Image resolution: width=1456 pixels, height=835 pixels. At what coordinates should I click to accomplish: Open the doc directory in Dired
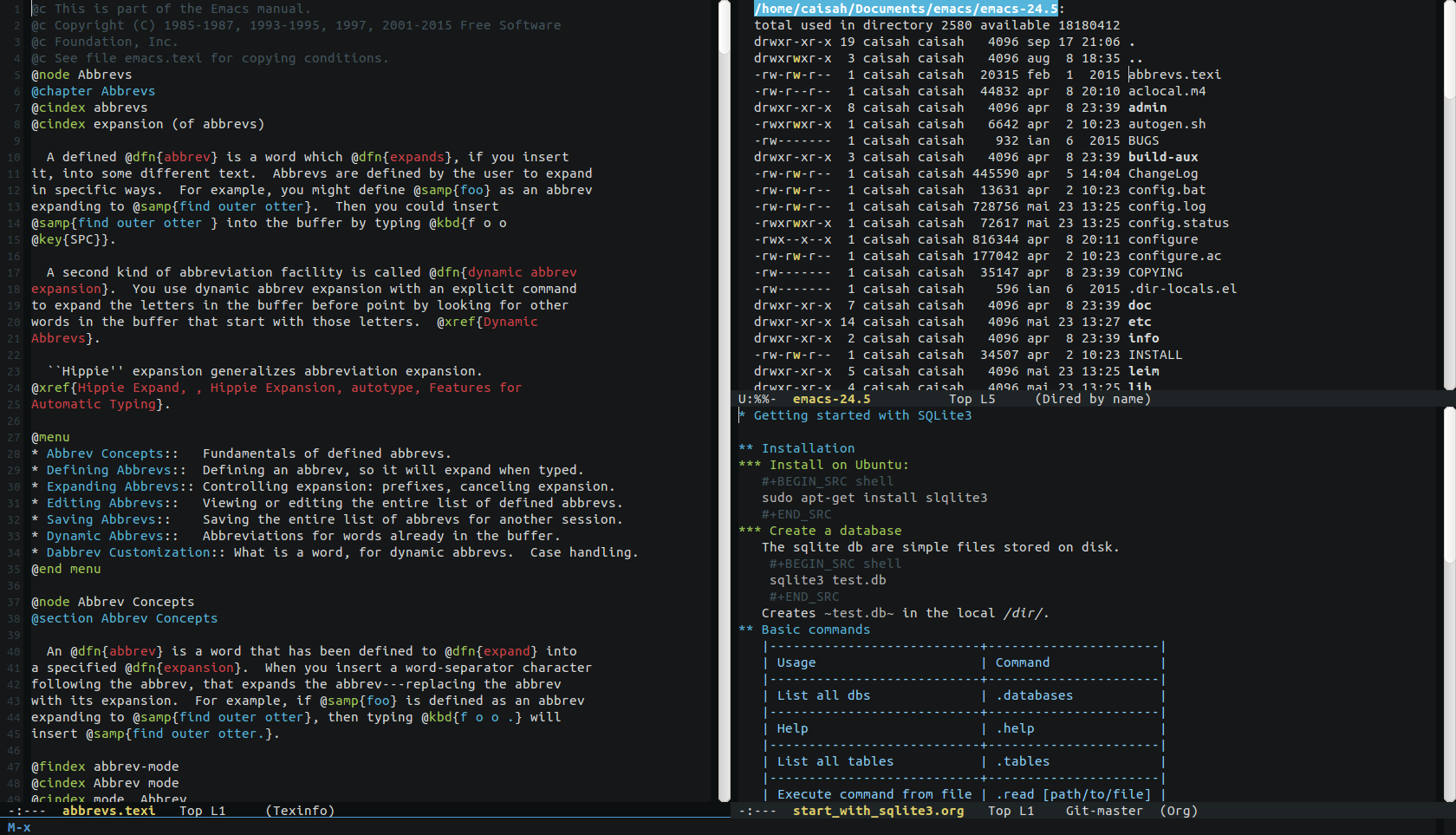(x=1140, y=305)
